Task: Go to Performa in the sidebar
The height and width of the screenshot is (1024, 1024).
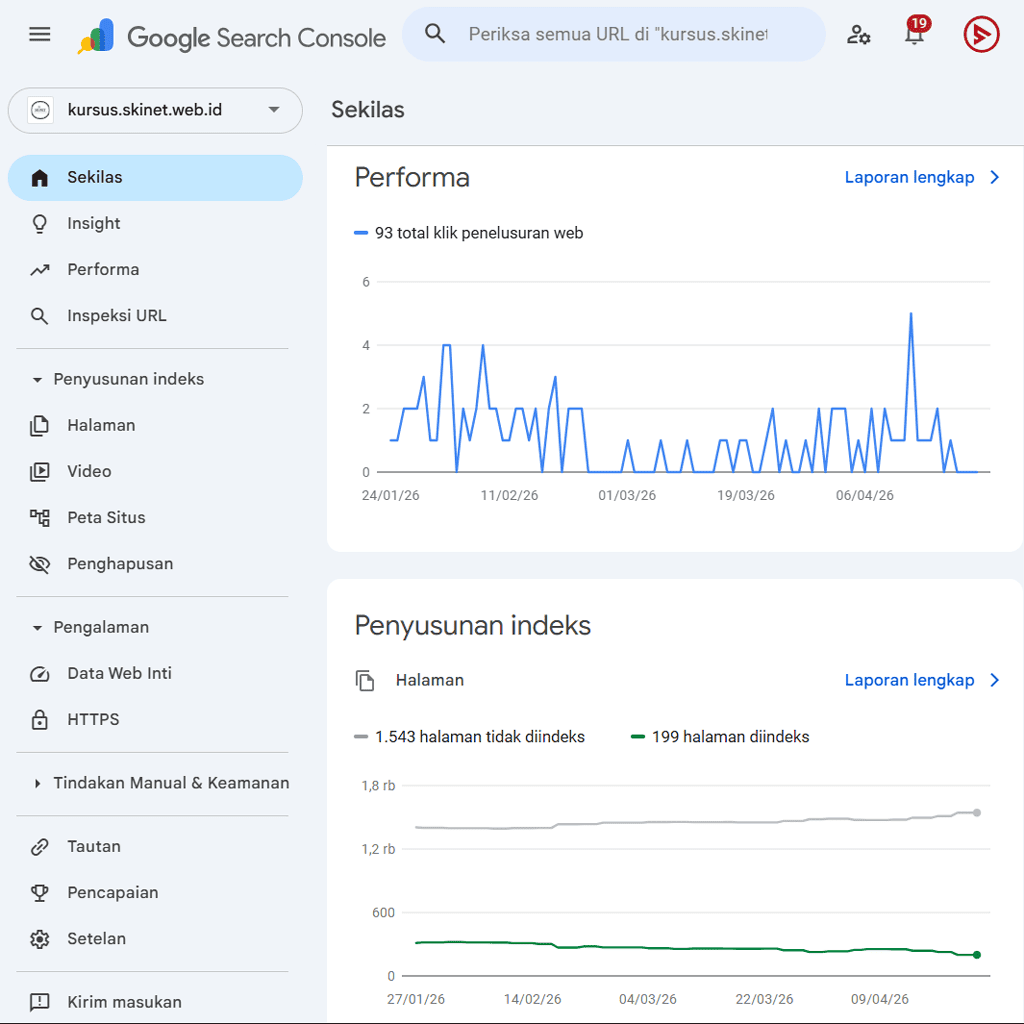Action: pos(155,270)
